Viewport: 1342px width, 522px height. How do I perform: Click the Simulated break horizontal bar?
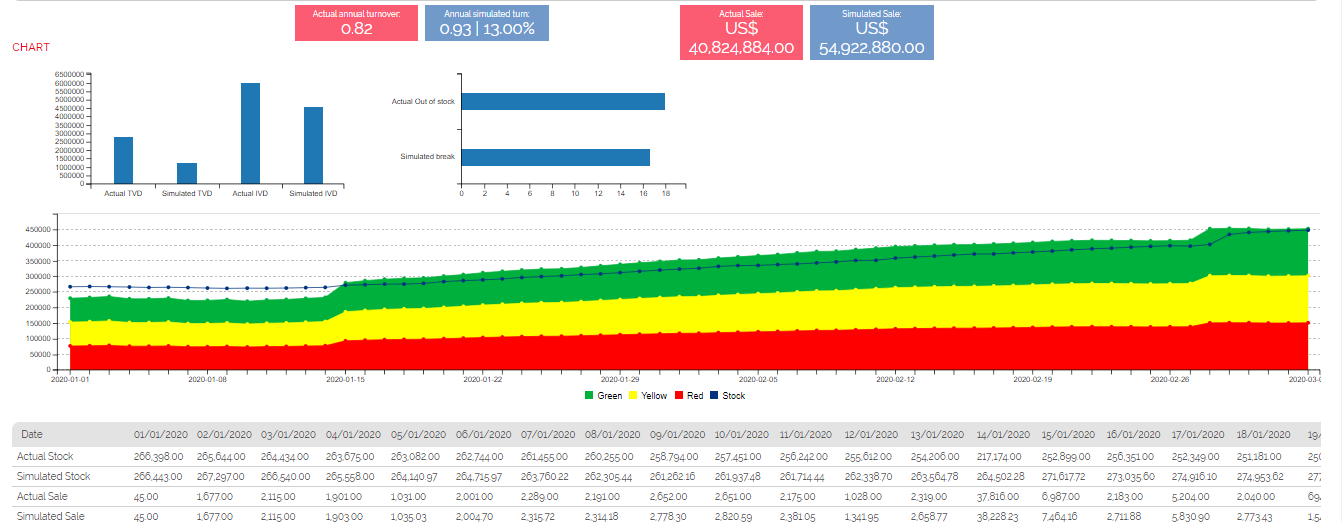[x=555, y=157]
